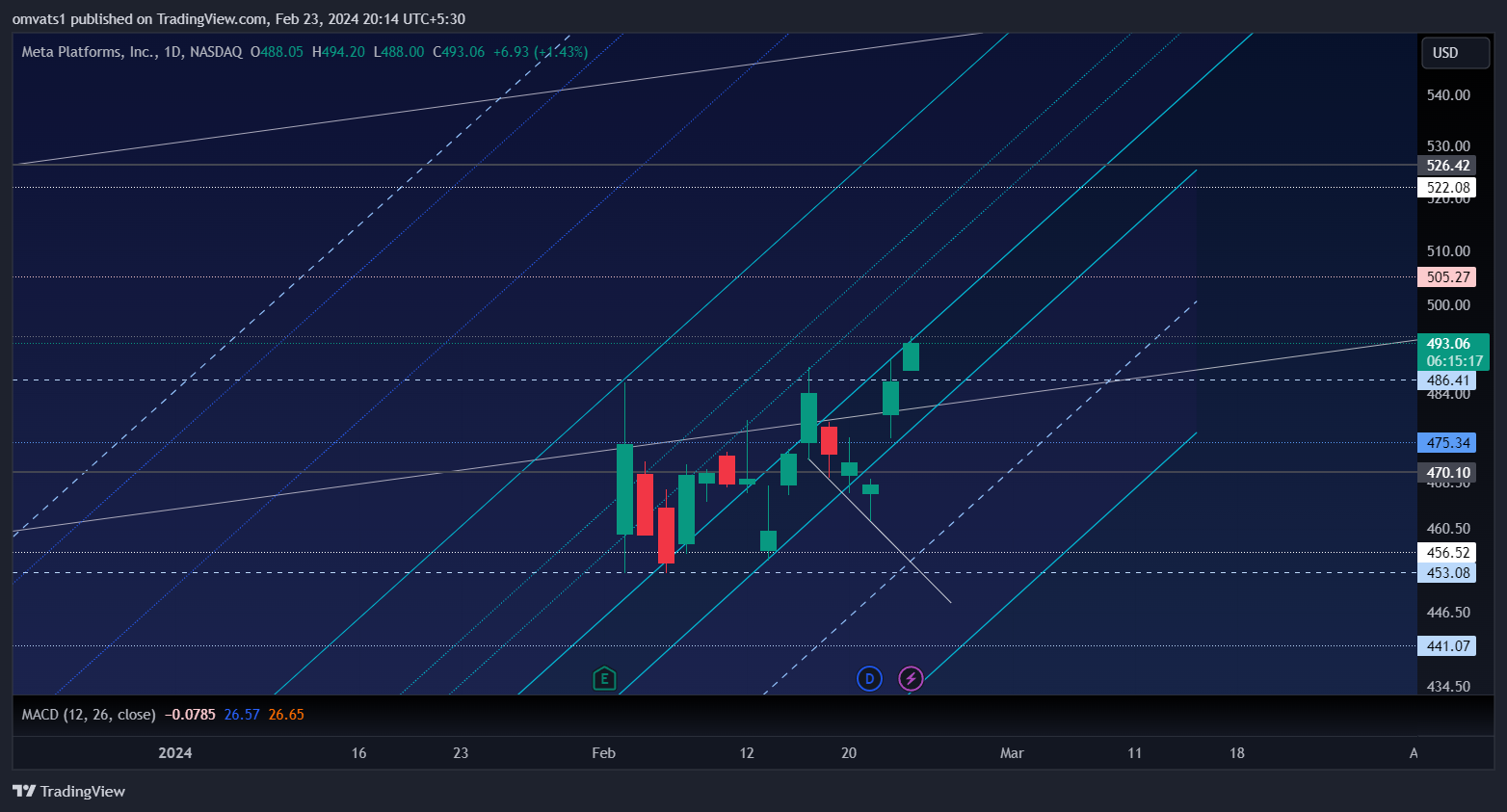
Task: Click the 540.00 axis price level
Action: (x=1448, y=95)
